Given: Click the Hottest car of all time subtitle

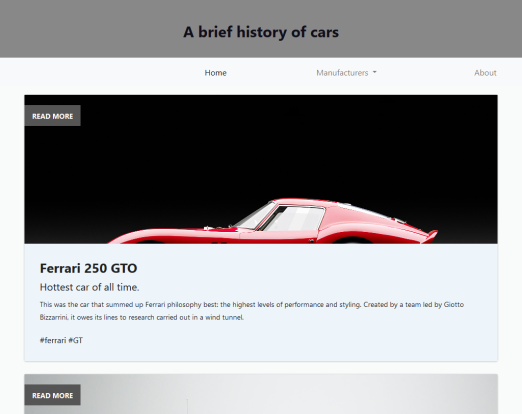Looking at the screenshot, I should (89, 287).
